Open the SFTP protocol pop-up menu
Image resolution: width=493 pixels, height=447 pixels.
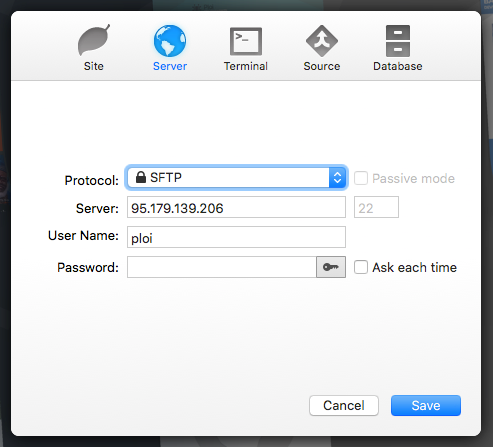click(x=237, y=178)
